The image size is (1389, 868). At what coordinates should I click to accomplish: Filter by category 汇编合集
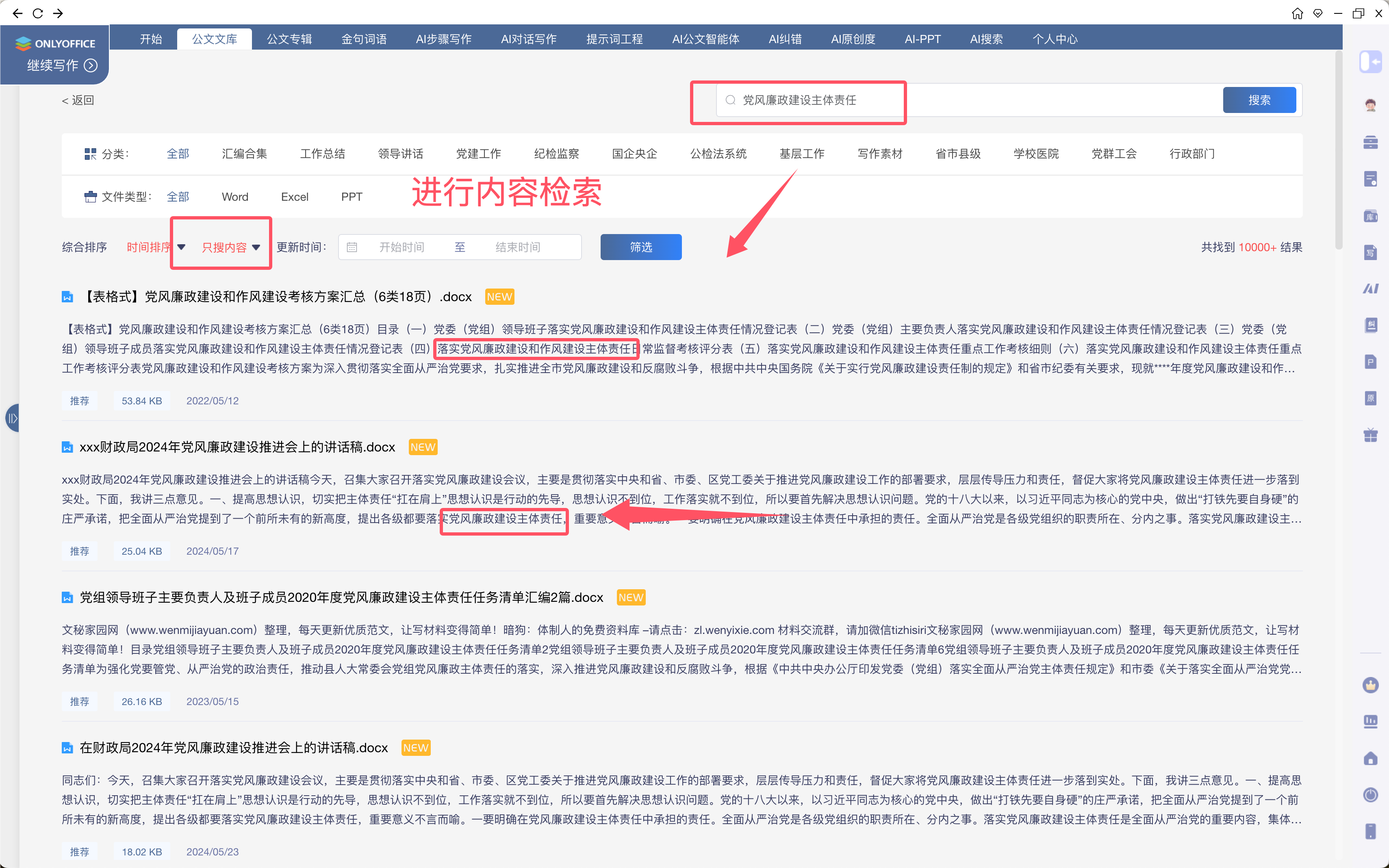(245, 153)
